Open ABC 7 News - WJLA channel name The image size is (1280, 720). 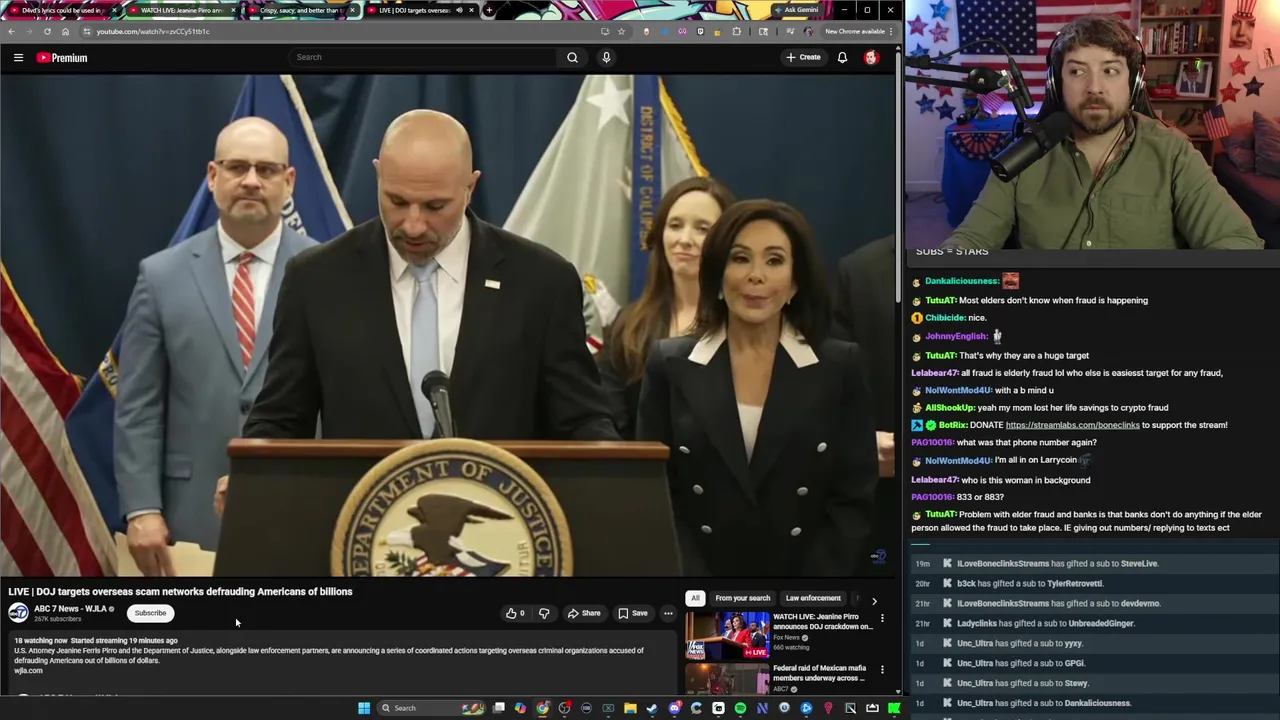point(70,609)
